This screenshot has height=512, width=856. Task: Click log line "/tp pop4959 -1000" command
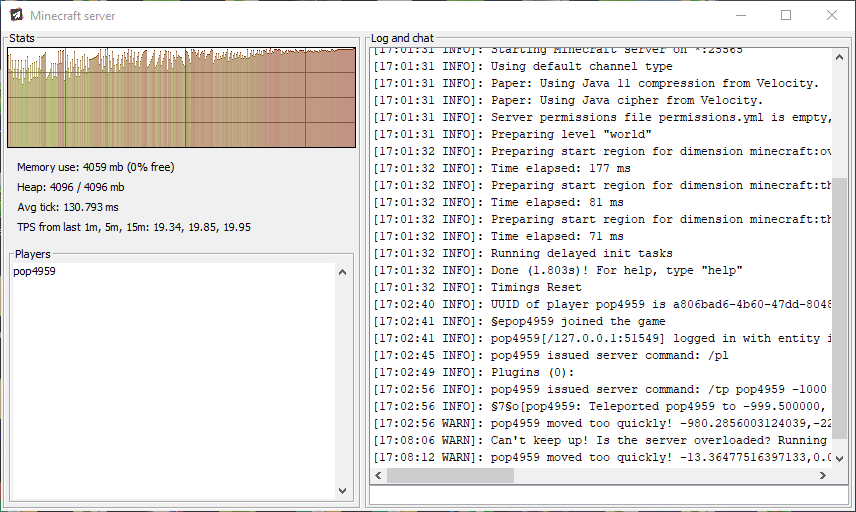click(600, 389)
